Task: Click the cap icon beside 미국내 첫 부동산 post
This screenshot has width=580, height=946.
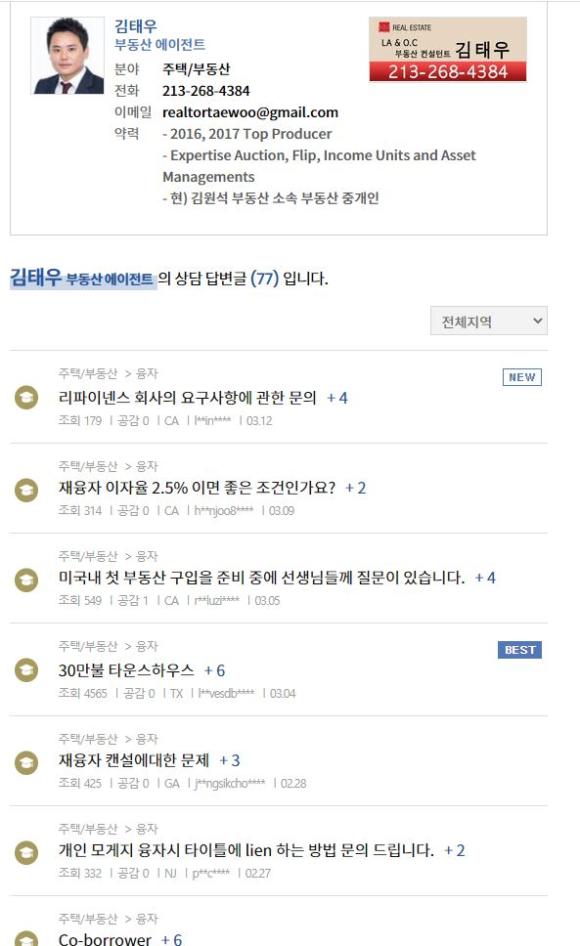Action: tap(26, 580)
